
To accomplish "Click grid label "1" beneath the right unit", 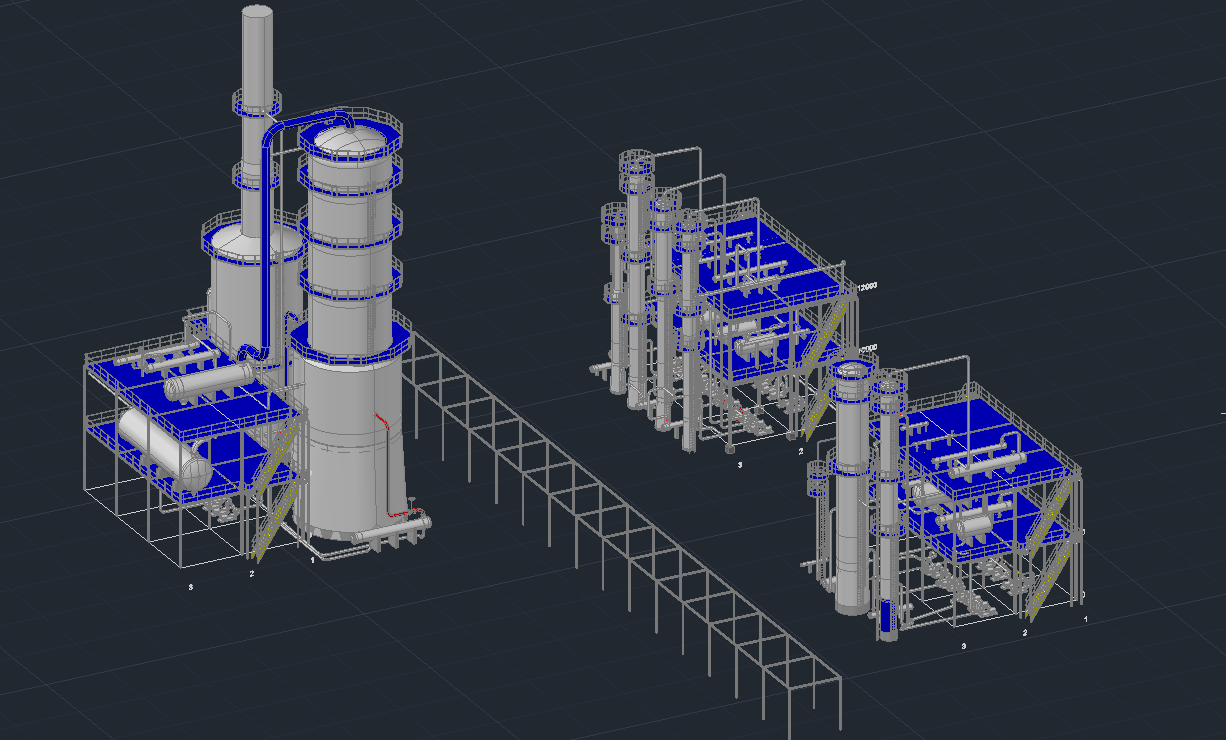I will 1086,620.
